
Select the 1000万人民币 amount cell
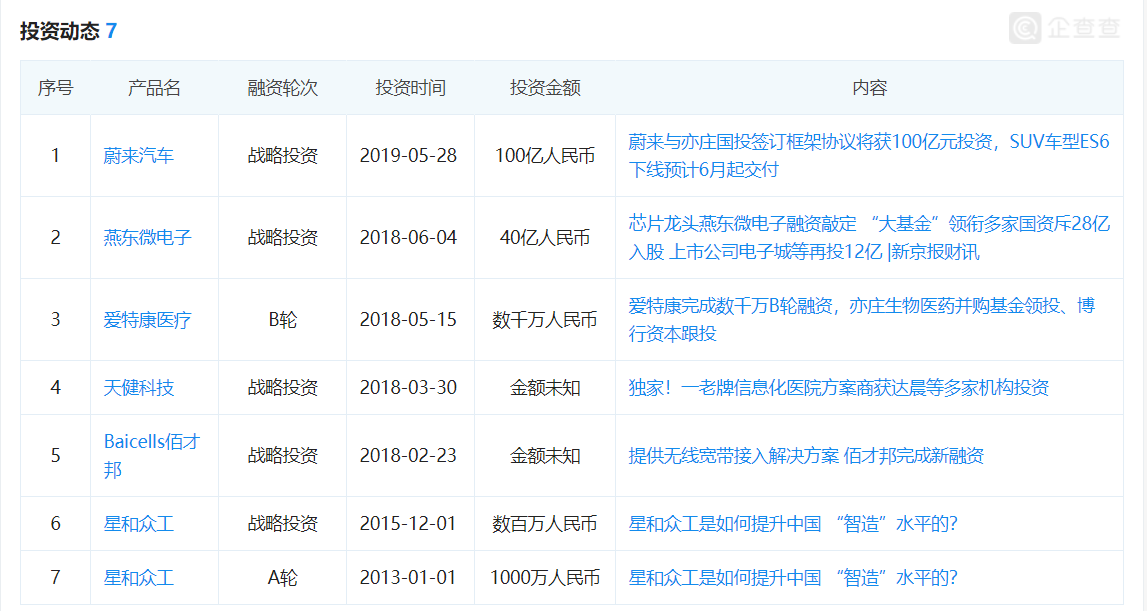click(545, 578)
